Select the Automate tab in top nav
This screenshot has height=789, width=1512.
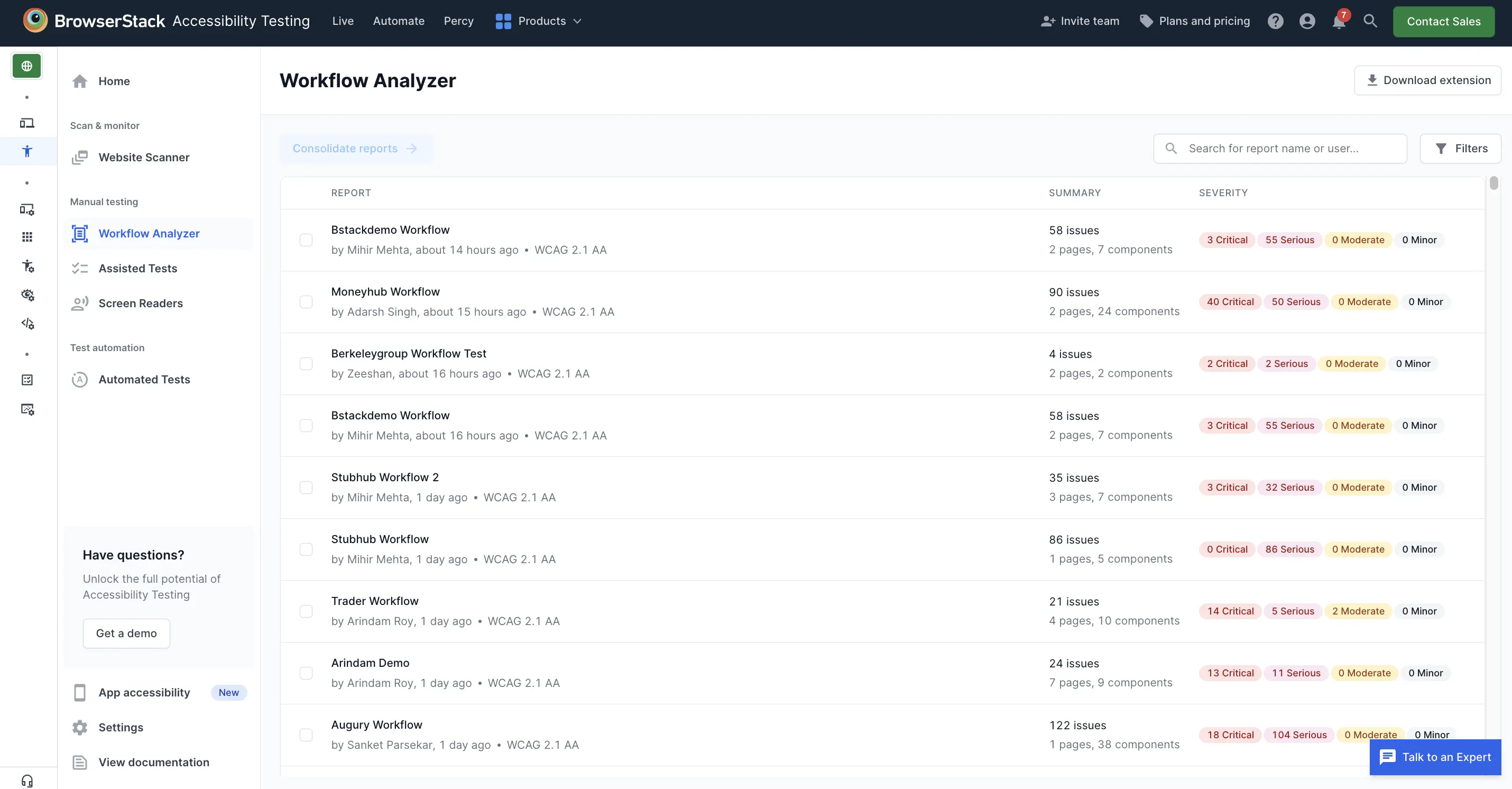coord(399,20)
